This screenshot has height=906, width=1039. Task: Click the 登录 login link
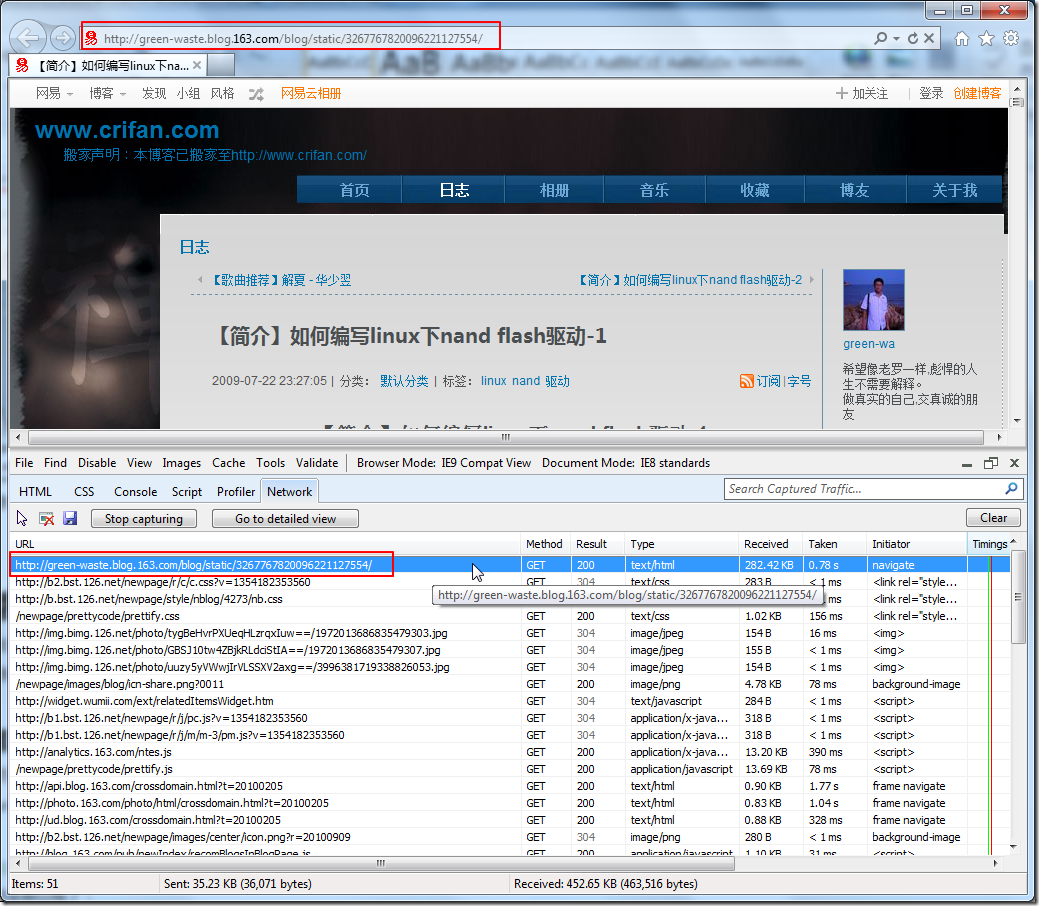click(x=931, y=93)
